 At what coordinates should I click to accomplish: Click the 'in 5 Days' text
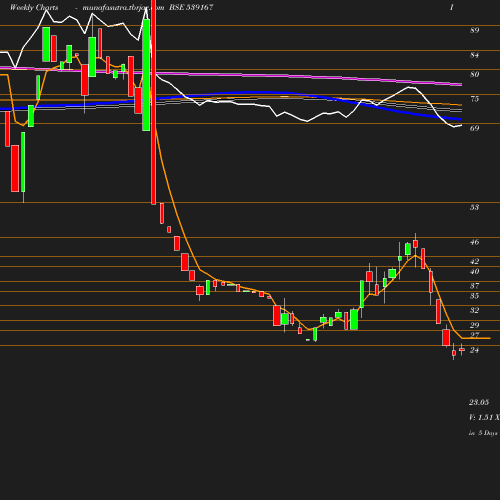[x=483, y=433]
